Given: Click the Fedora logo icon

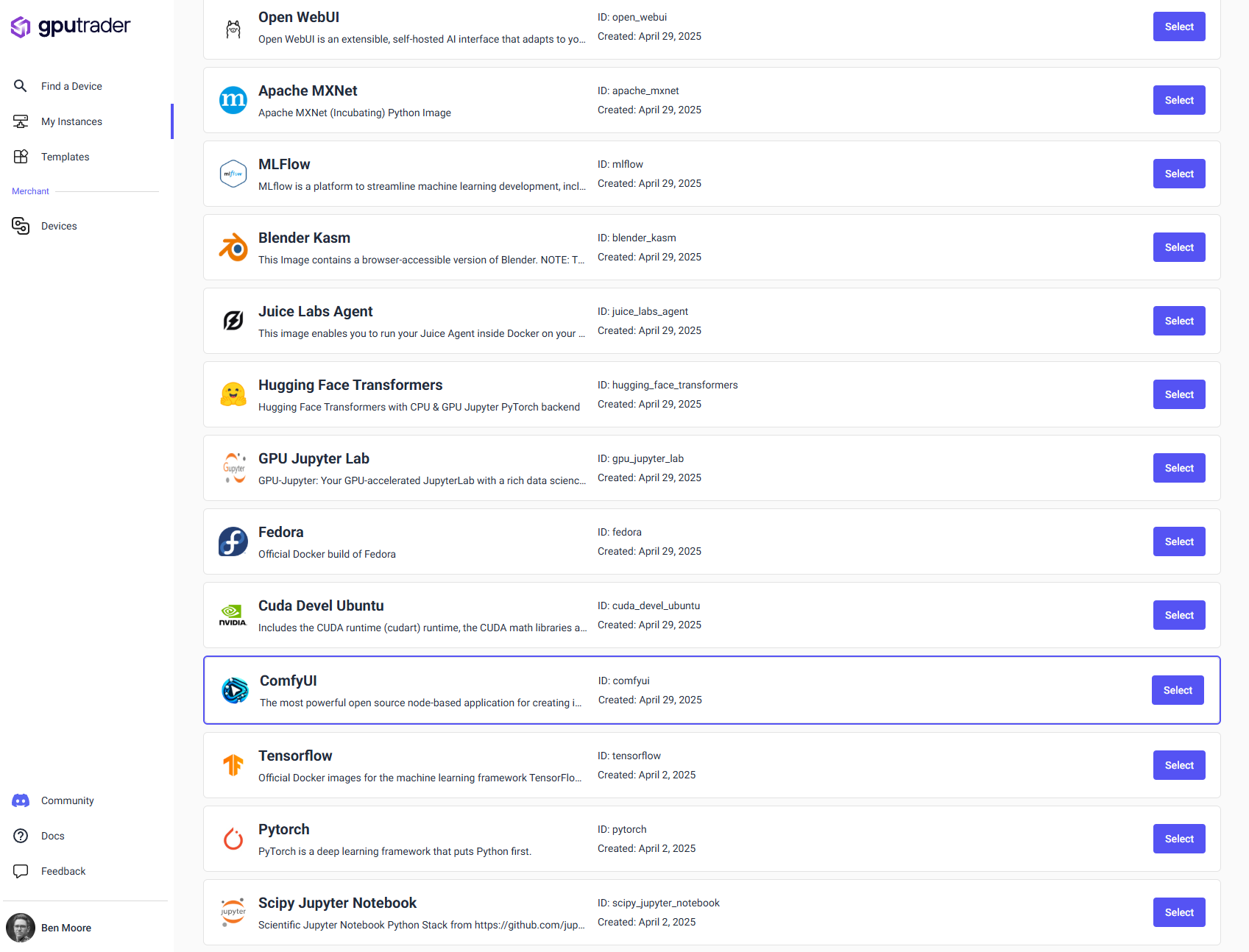Looking at the screenshot, I should coord(233,541).
